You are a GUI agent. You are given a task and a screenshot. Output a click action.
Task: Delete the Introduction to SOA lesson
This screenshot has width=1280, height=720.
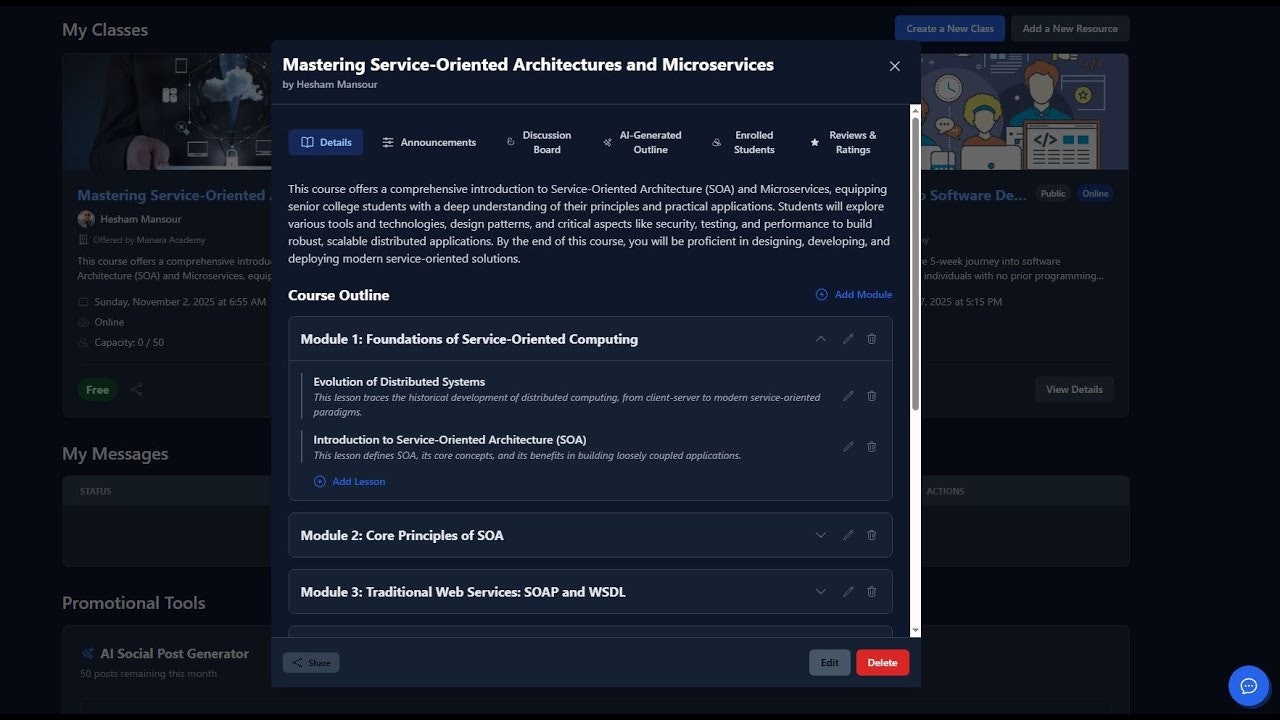tap(871, 447)
